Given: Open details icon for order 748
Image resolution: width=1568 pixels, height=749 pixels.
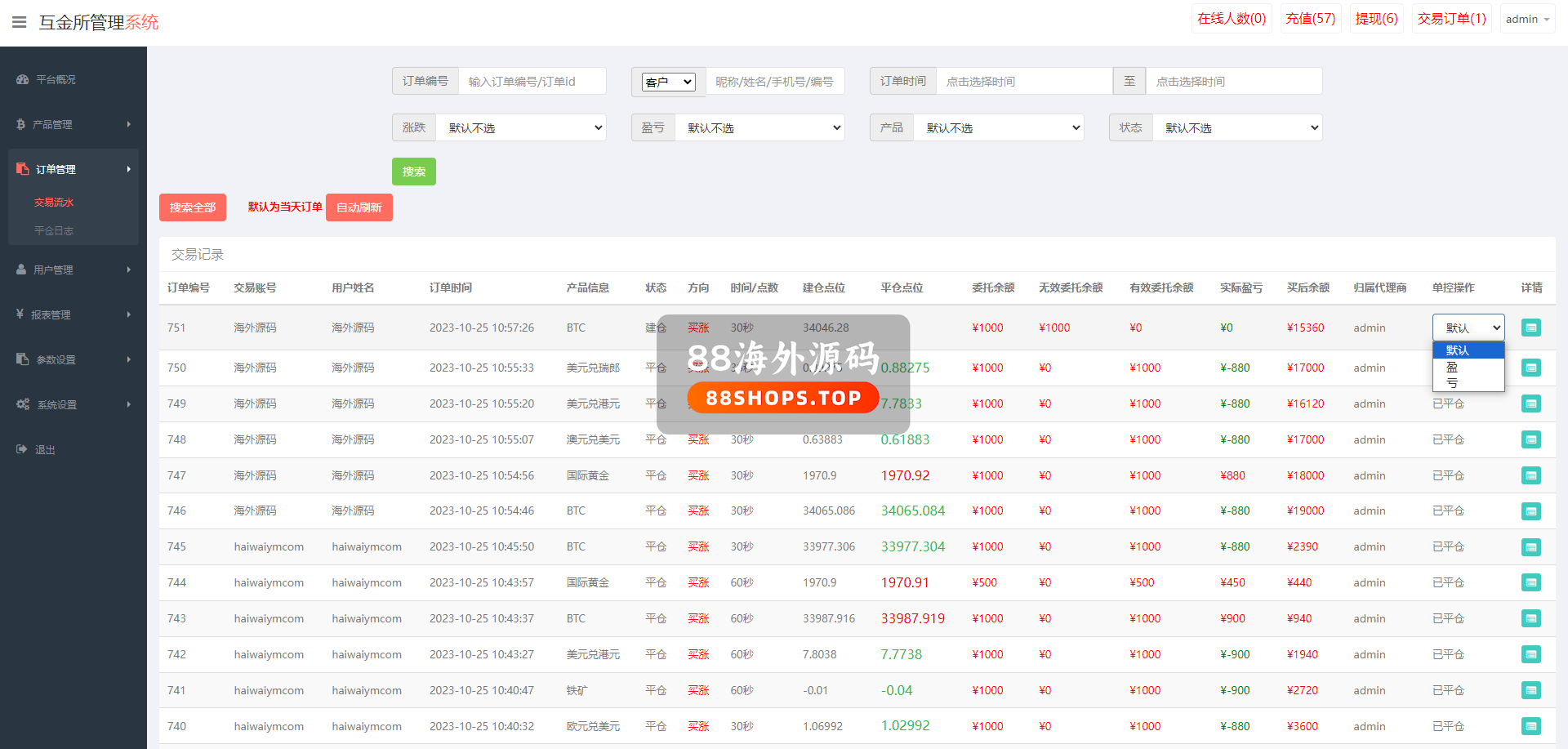Looking at the screenshot, I should click(x=1530, y=440).
